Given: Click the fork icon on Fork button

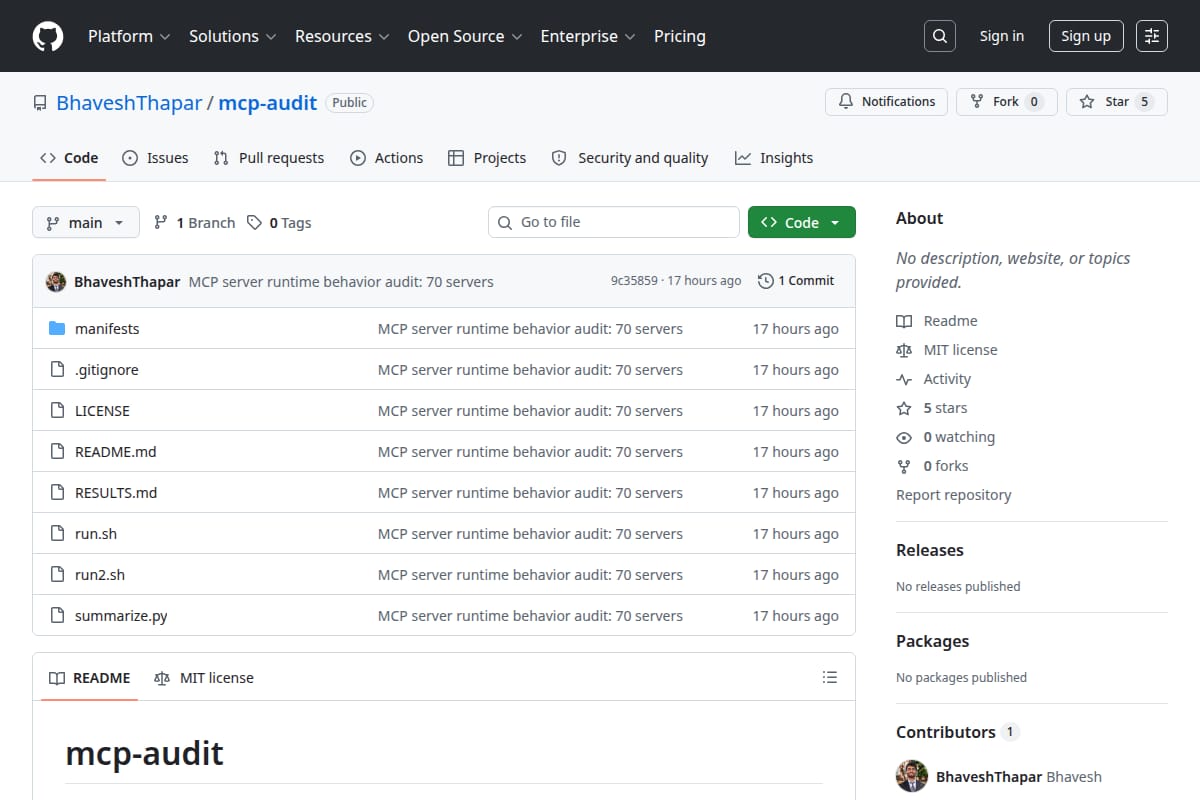Looking at the screenshot, I should (977, 102).
